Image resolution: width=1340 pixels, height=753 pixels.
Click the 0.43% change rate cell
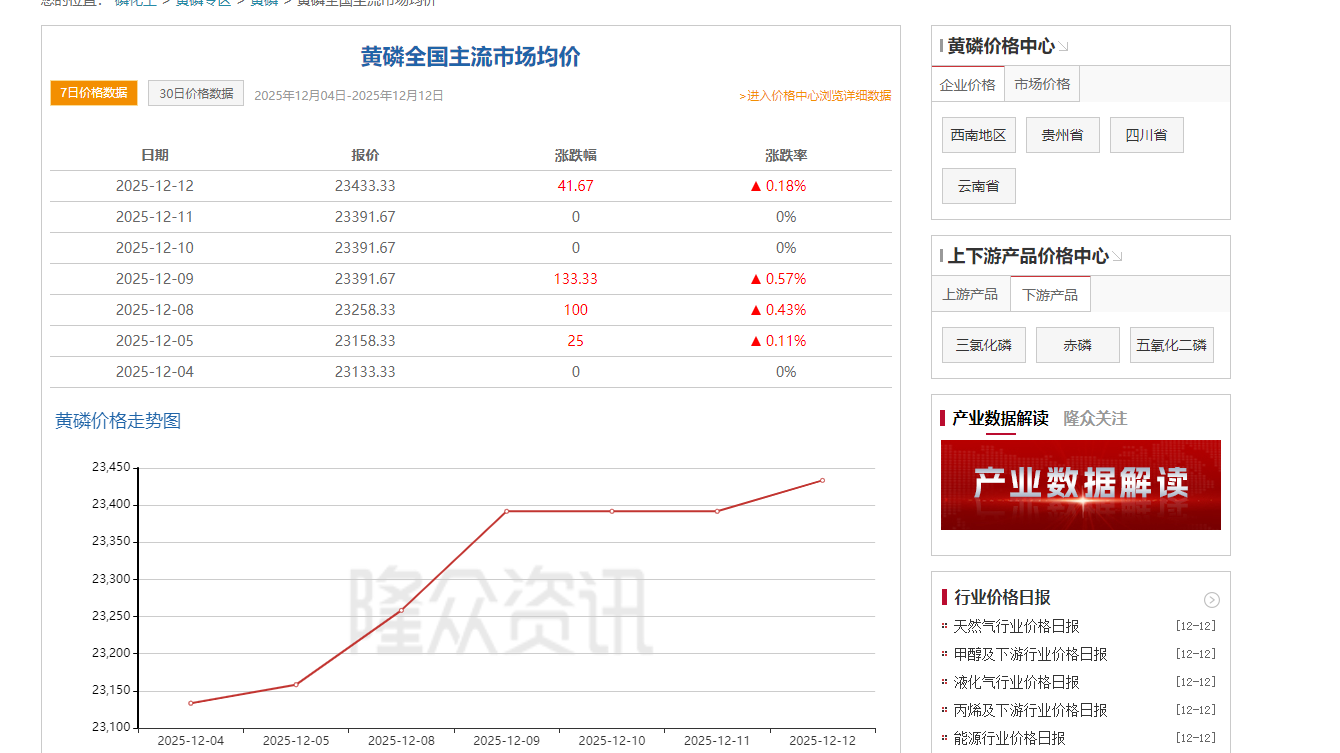click(x=779, y=310)
